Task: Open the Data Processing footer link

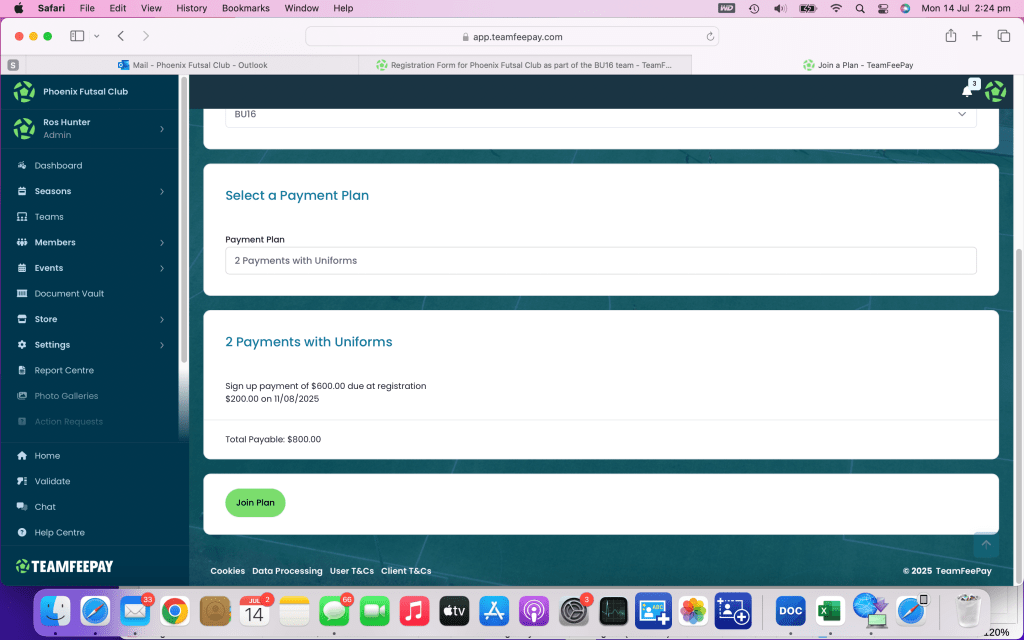Action: click(x=287, y=571)
